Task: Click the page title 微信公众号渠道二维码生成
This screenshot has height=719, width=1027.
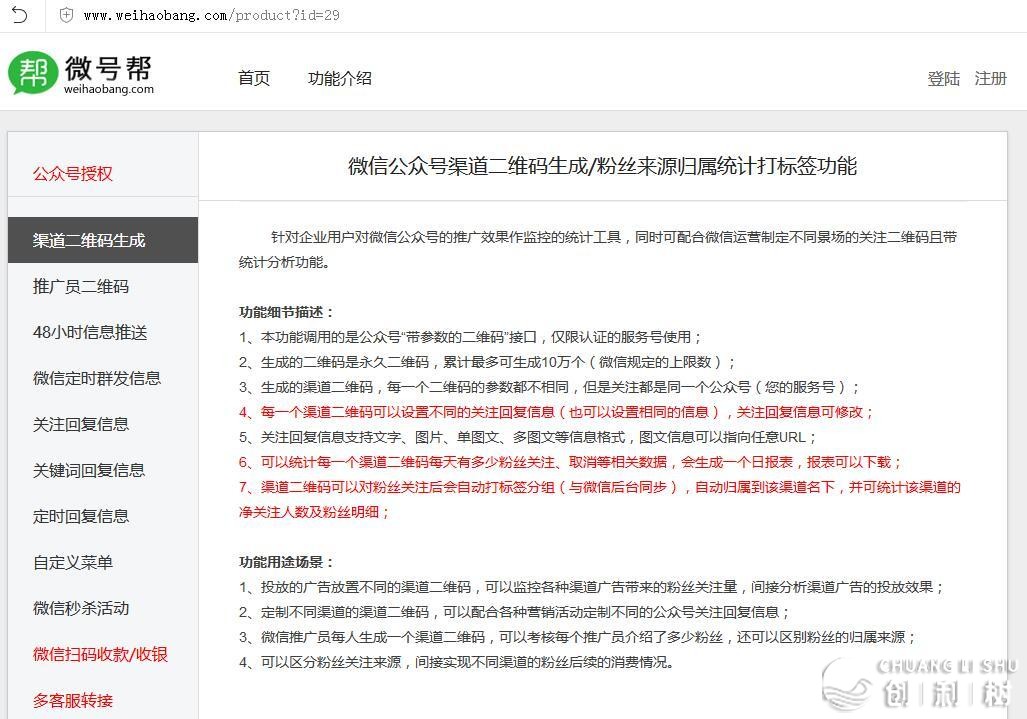Action: 603,166
